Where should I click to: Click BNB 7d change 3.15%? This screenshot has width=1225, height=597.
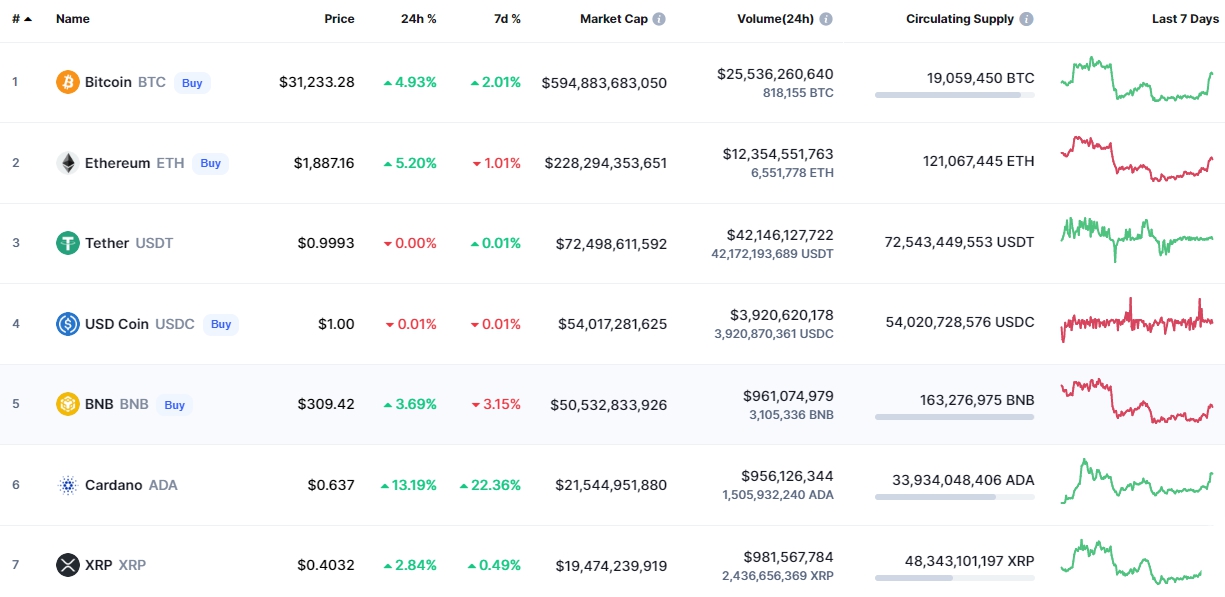[x=496, y=404]
